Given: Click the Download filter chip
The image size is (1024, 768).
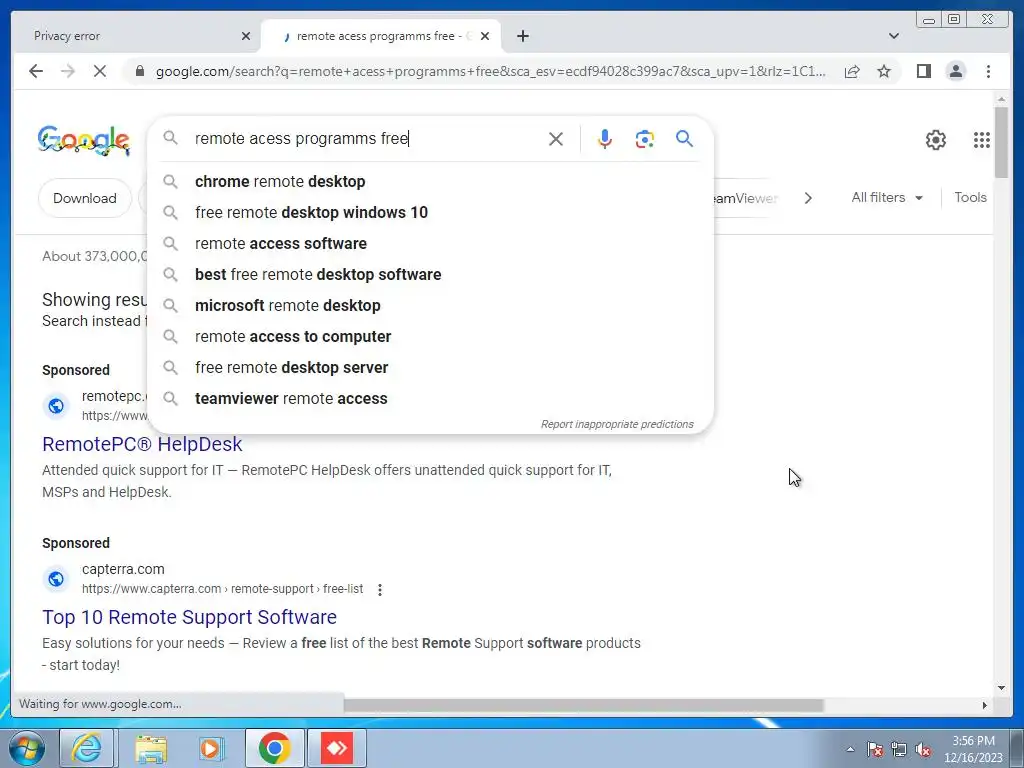Looking at the screenshot, I should (x=85, y=198).
